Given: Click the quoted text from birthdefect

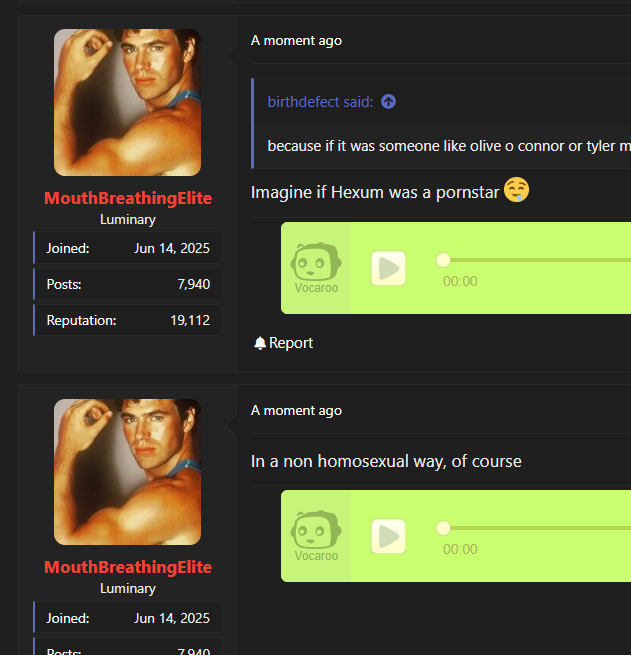Looking at the screenshot, I should point(449,146).
